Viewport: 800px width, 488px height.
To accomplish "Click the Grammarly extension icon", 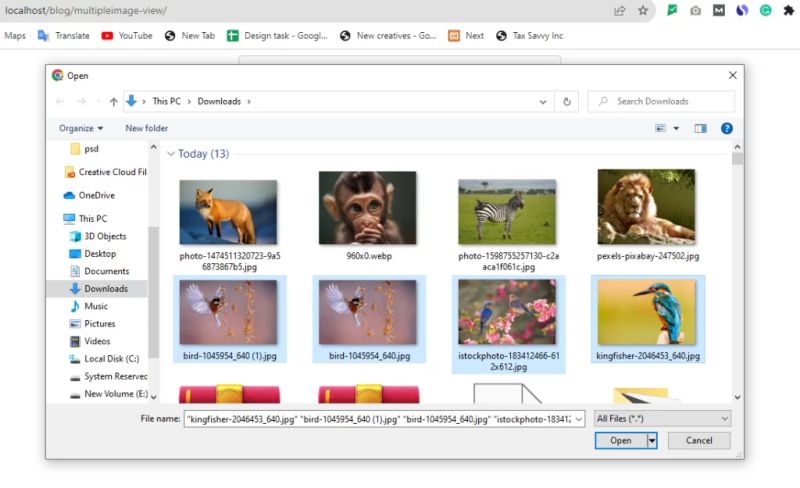I will 765,10.
